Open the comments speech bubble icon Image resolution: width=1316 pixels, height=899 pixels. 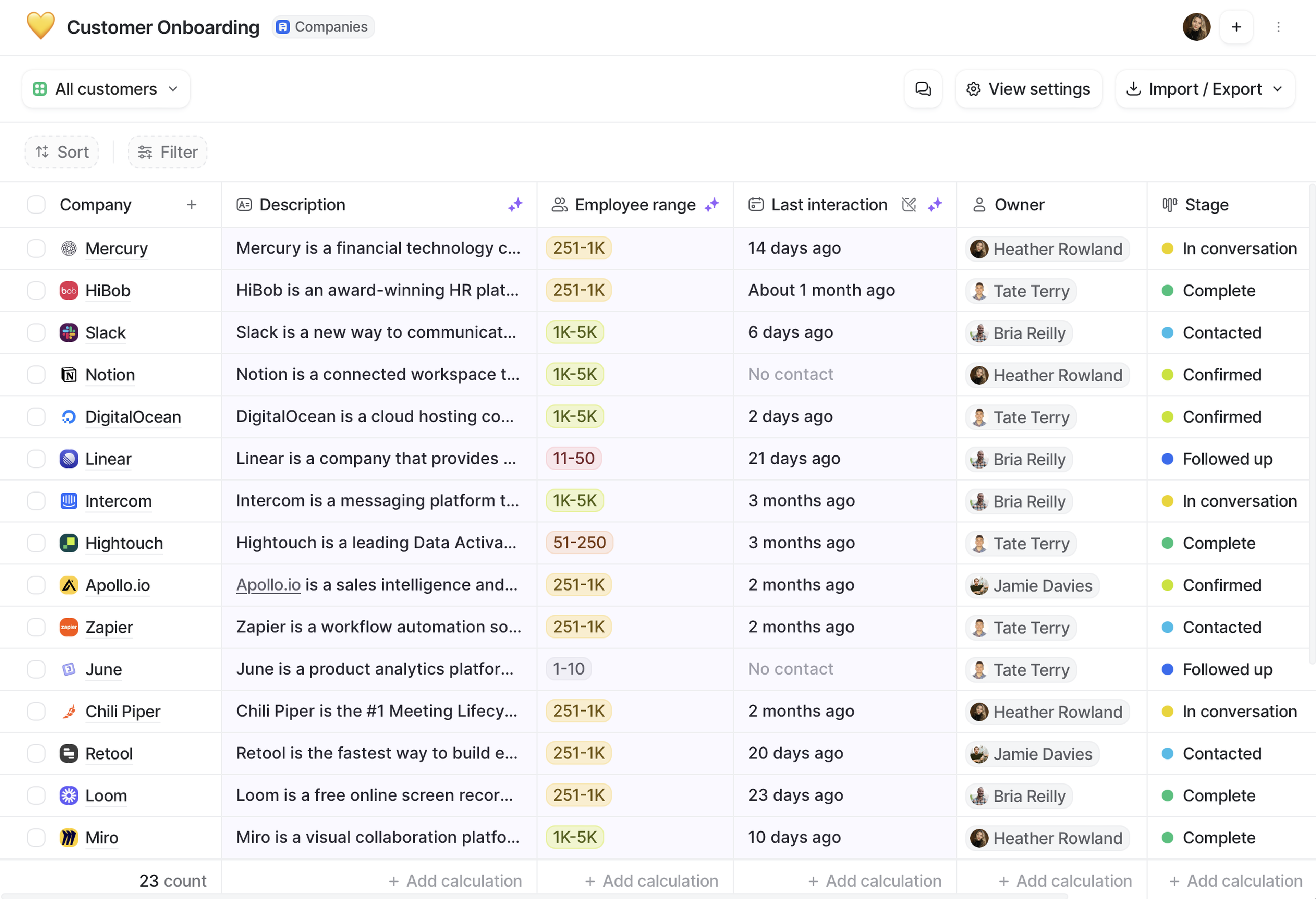point(923,89)
